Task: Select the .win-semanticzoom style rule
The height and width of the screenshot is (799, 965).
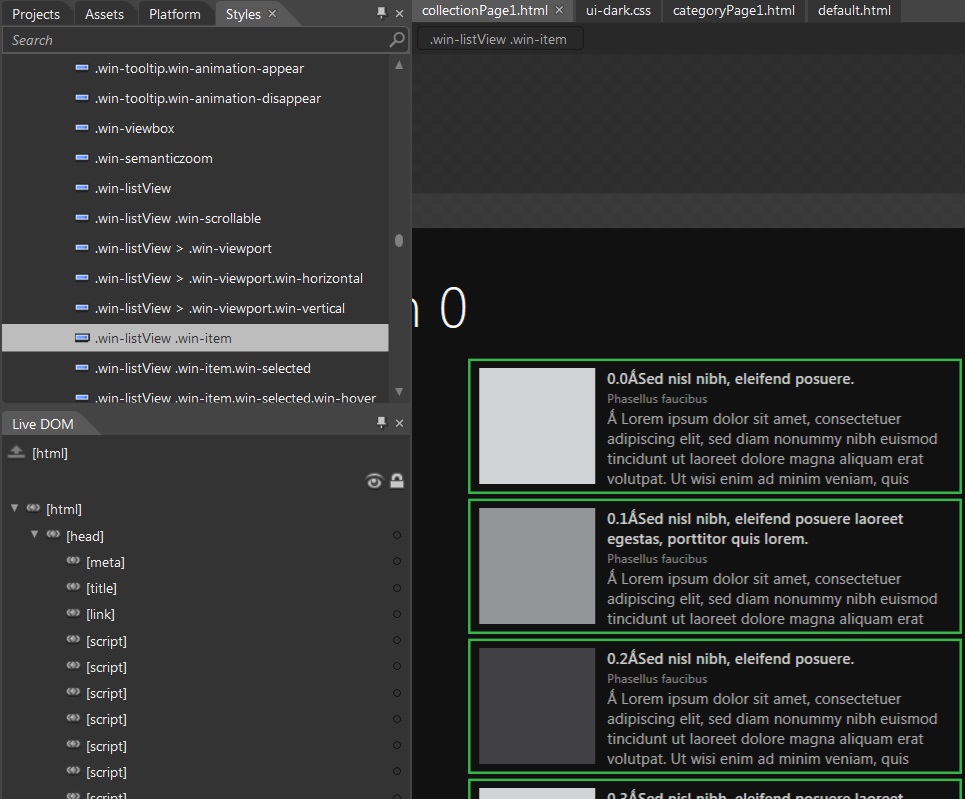Action: 153,158
